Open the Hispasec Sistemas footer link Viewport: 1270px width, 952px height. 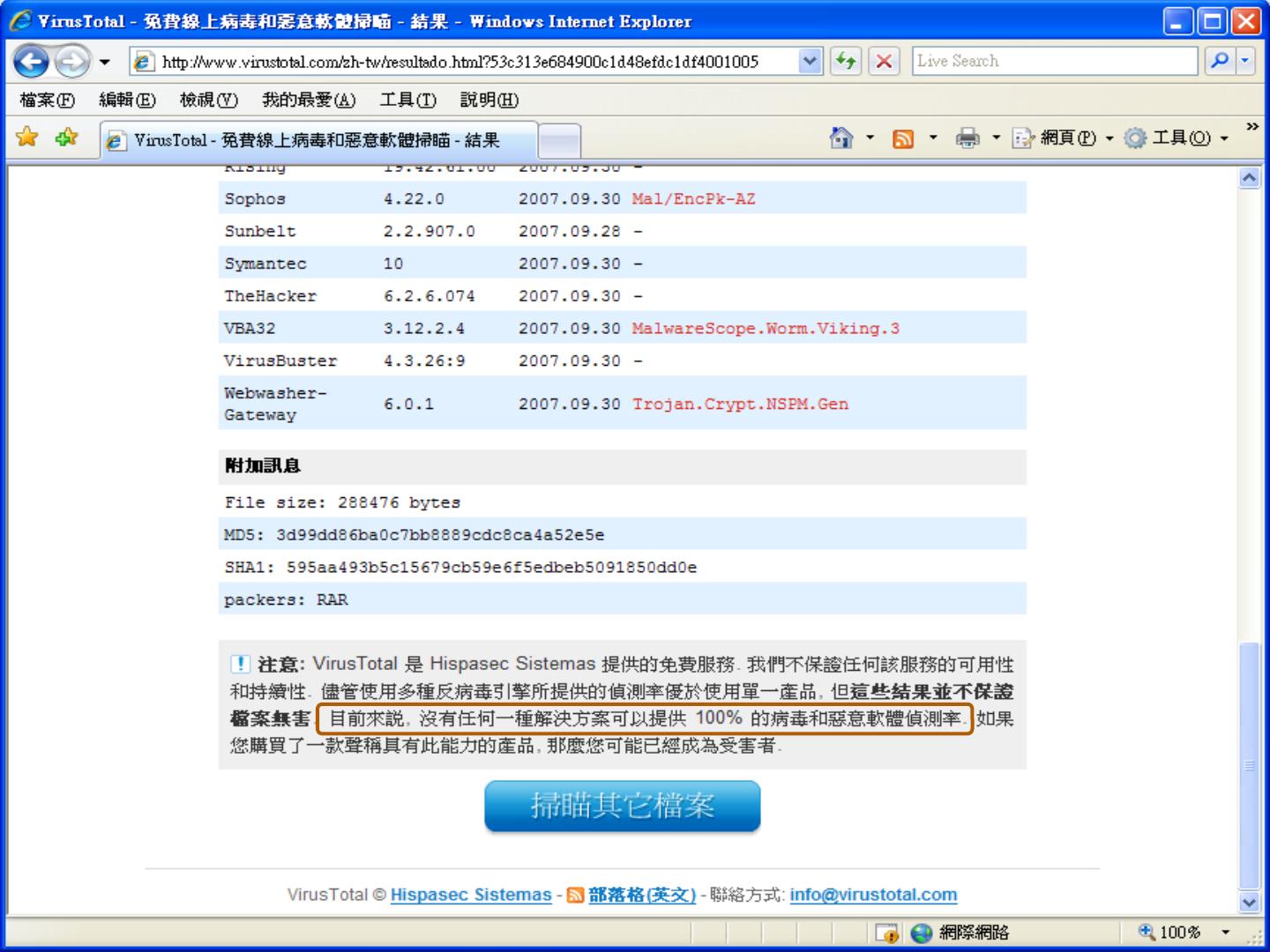coord(471,895)
